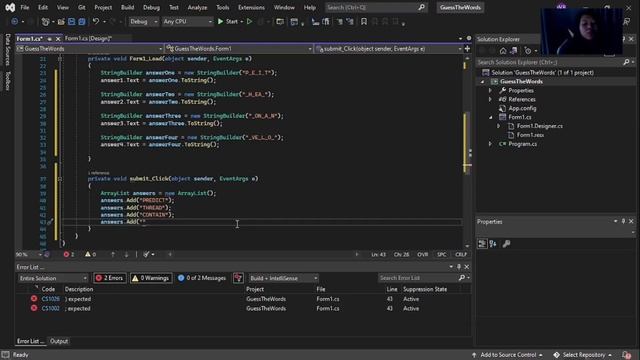Viewport: 640px width, 360px height.
Task: Open the submit_Click member dropdown
Action: click(x=389, y=49)
